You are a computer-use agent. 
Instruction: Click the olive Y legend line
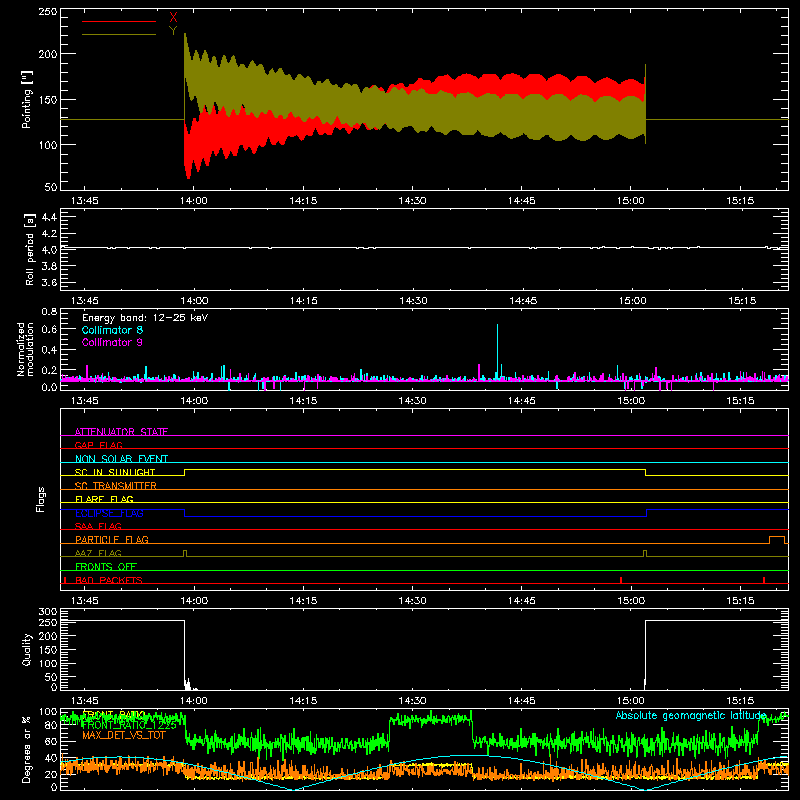pyautogui.click(x=119, y=35)
